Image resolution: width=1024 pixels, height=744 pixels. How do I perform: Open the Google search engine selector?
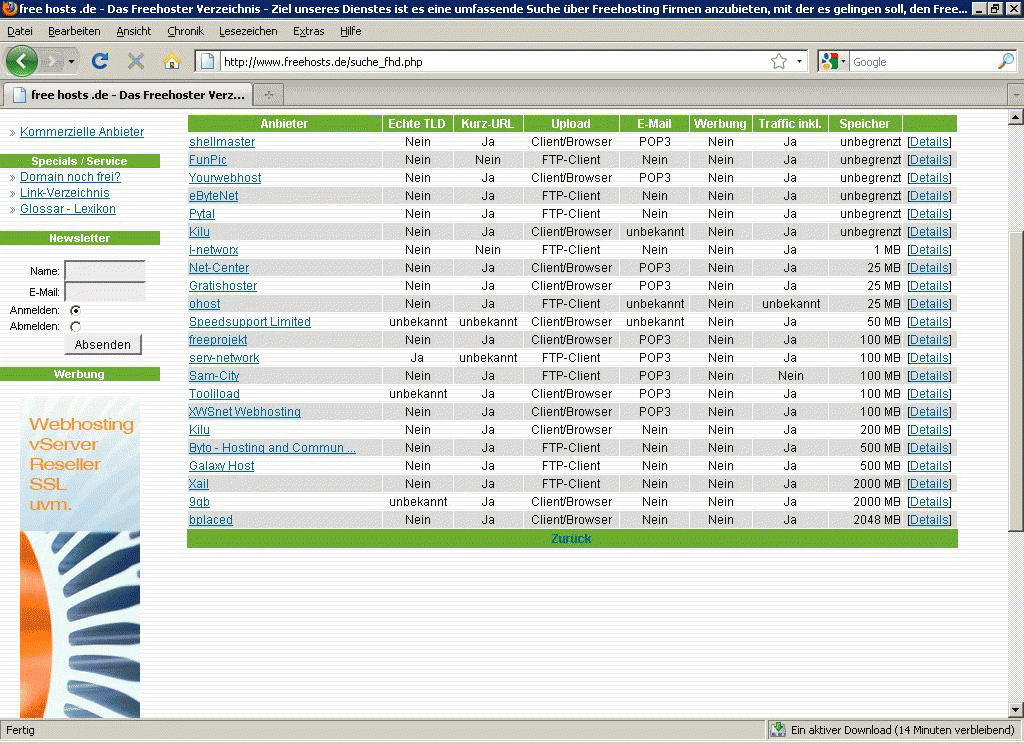coord(833,61)
